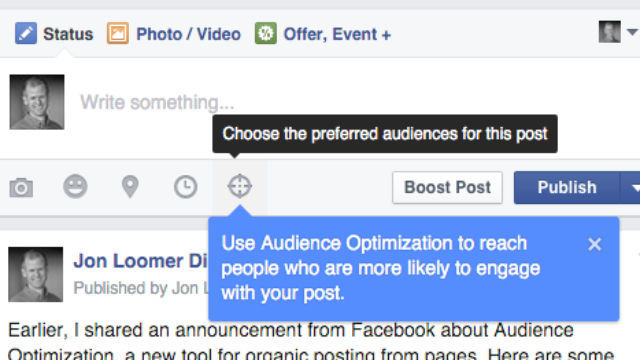The height and width of the screenshot is (360, 640).
Task: Click the Boost Post button
Action: click(447, 187)
